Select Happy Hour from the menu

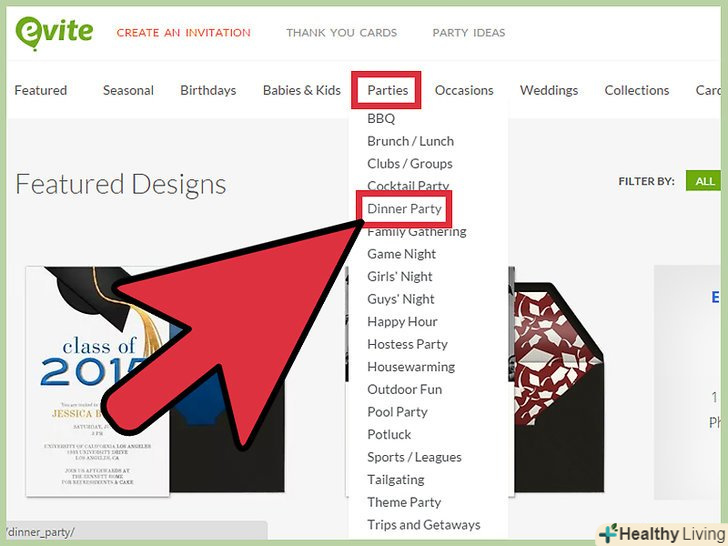[x=402, y=322]
